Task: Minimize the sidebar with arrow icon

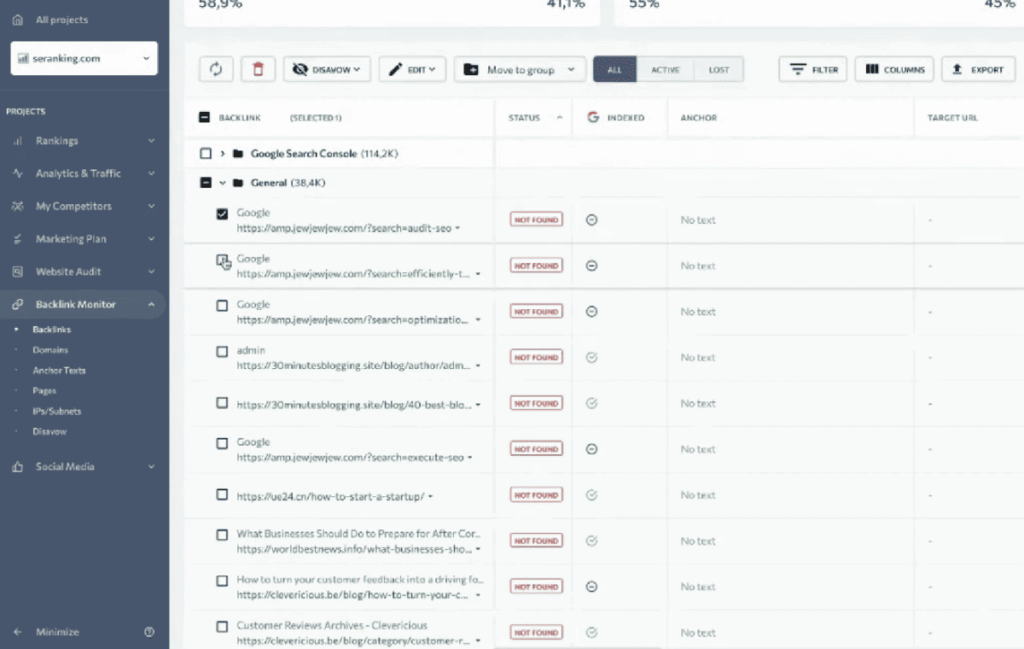Action: pos(18,631)
